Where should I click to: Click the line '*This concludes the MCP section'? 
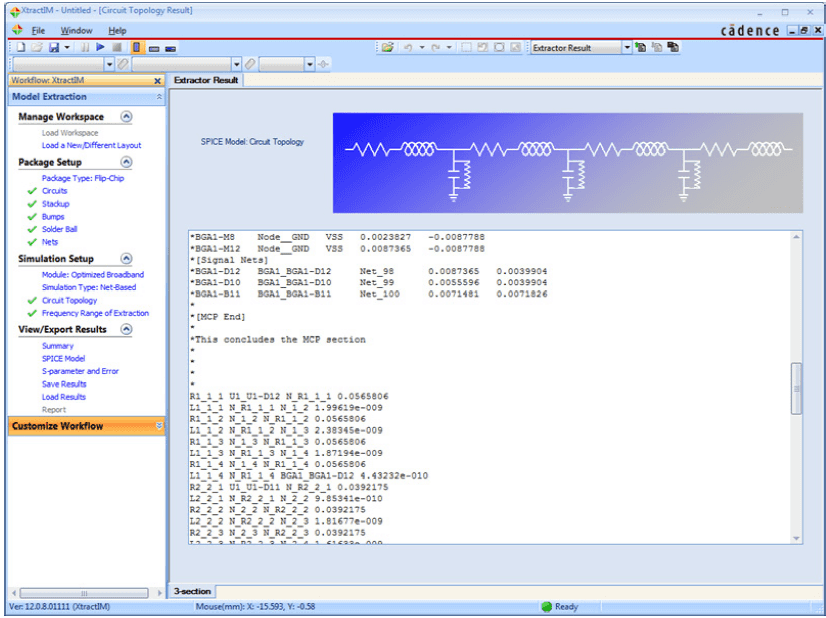coord(278,340)
